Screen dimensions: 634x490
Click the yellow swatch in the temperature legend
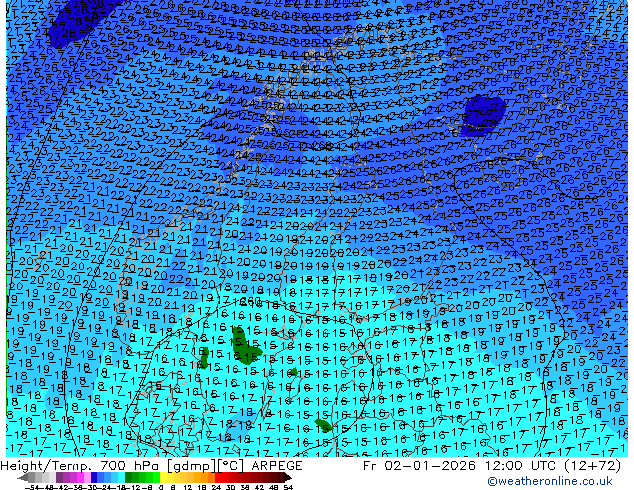point(163,478)
